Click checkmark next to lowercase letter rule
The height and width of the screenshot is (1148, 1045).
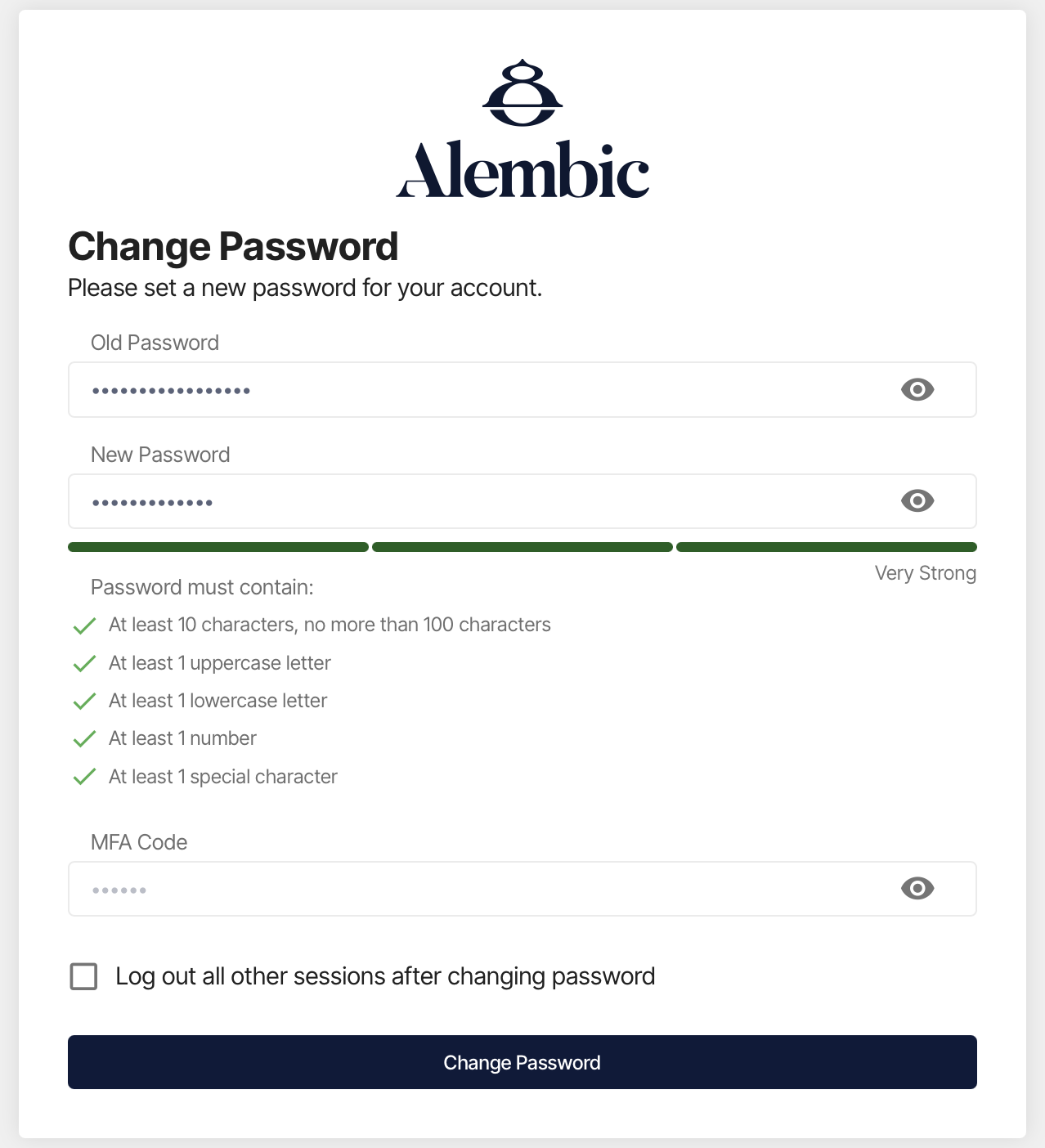85,702
